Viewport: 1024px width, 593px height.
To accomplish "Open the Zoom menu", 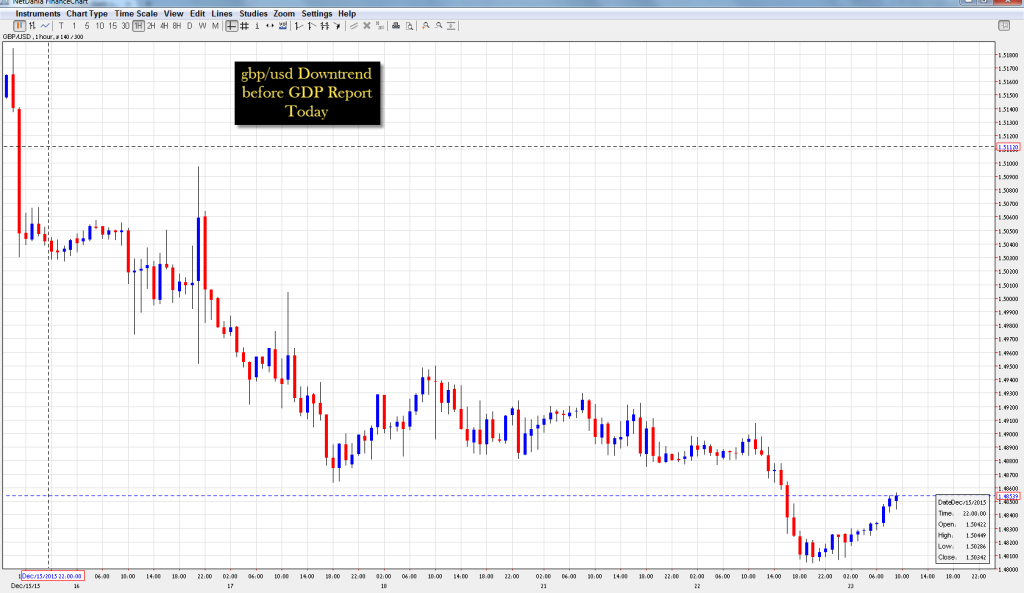I will [284, 14].
